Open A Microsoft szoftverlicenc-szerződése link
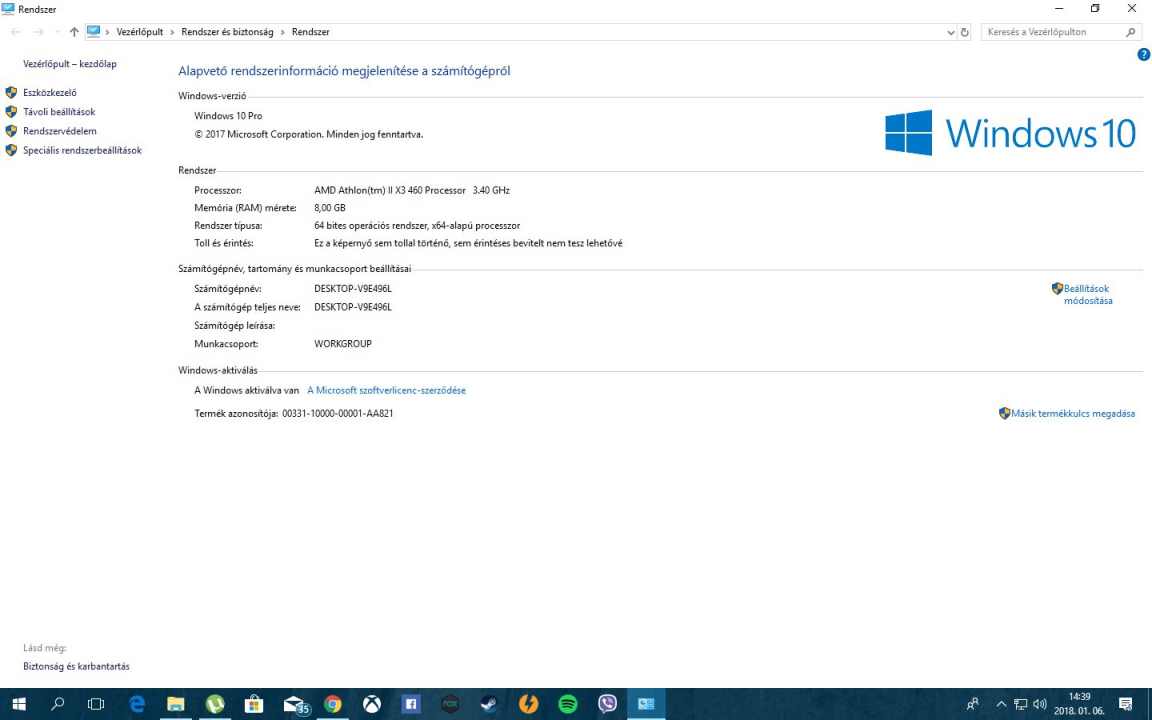The image size is (1152, 720). (386, 390)
